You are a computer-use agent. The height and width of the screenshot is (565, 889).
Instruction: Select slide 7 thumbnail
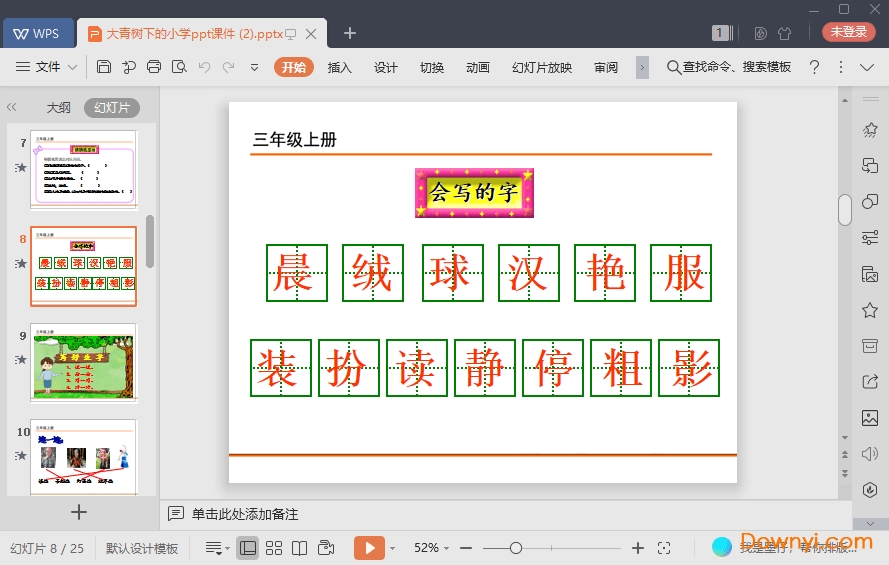tap(84, 169)
